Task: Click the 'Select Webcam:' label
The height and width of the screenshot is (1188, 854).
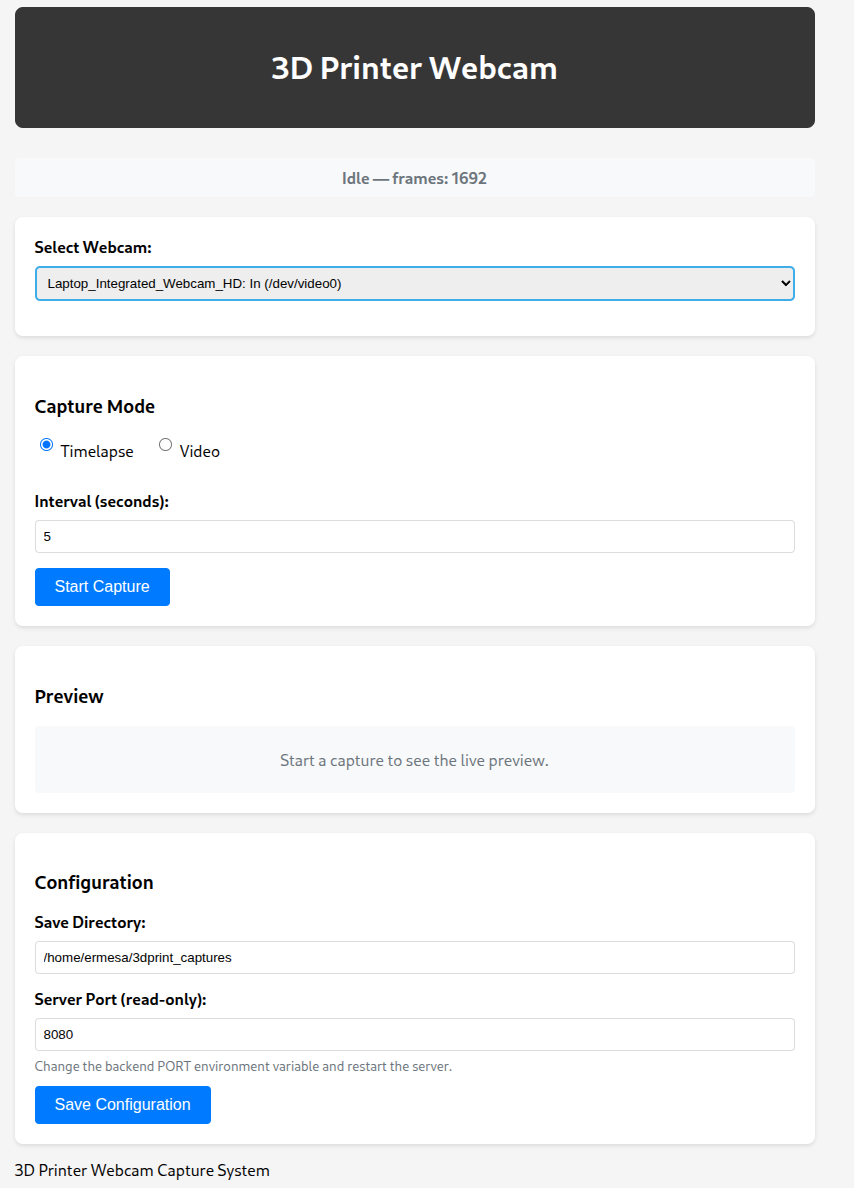Action: [x=93, y=248]
